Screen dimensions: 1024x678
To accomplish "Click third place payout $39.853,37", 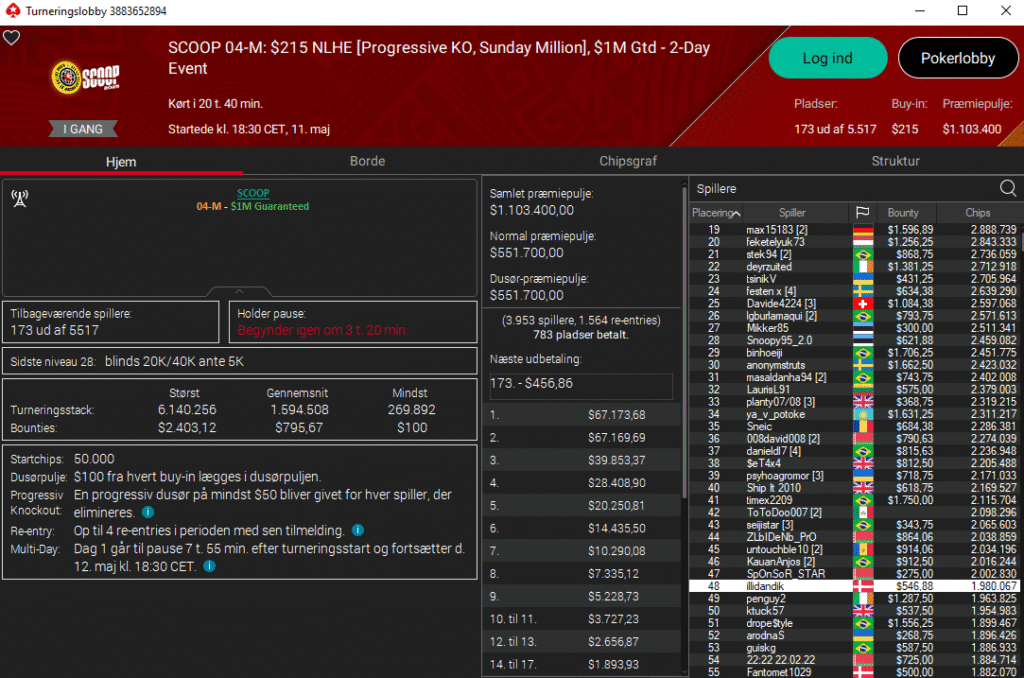I will (616, 460).
